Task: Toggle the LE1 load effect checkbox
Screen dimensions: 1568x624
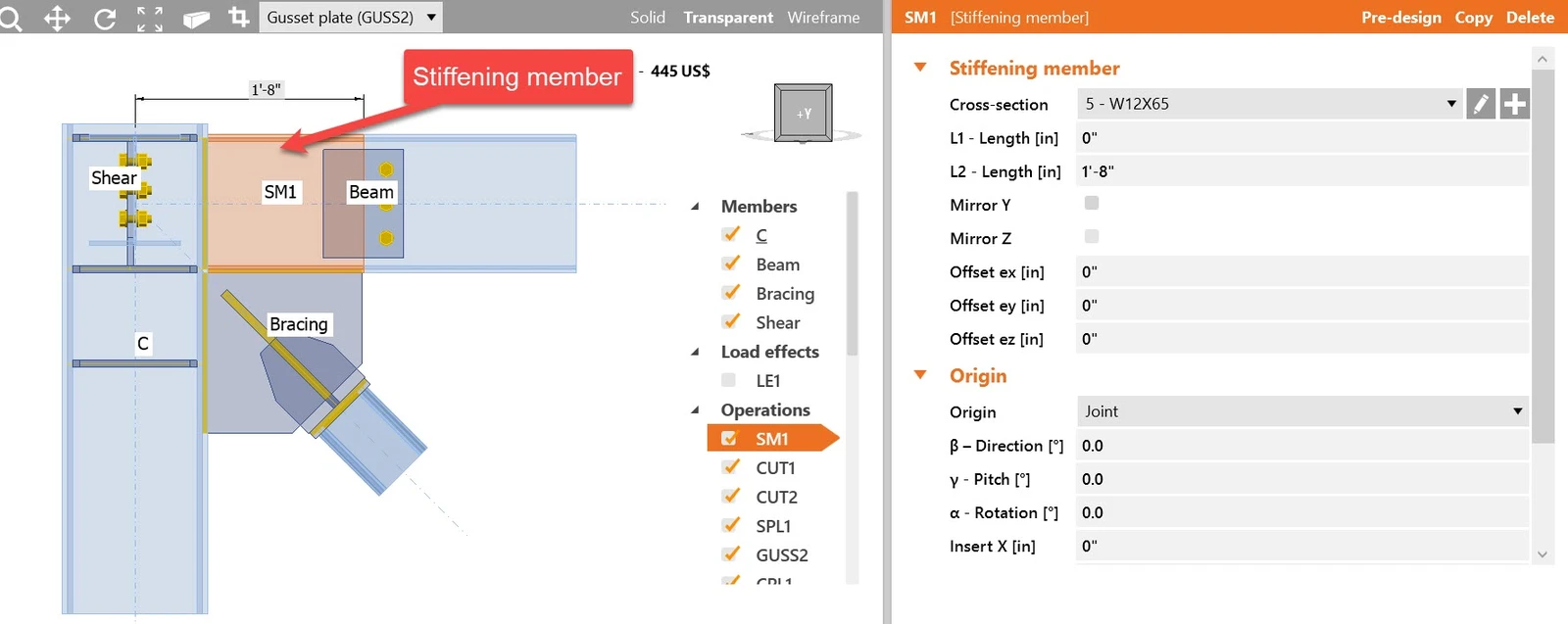Action: [x=728, y=380]
